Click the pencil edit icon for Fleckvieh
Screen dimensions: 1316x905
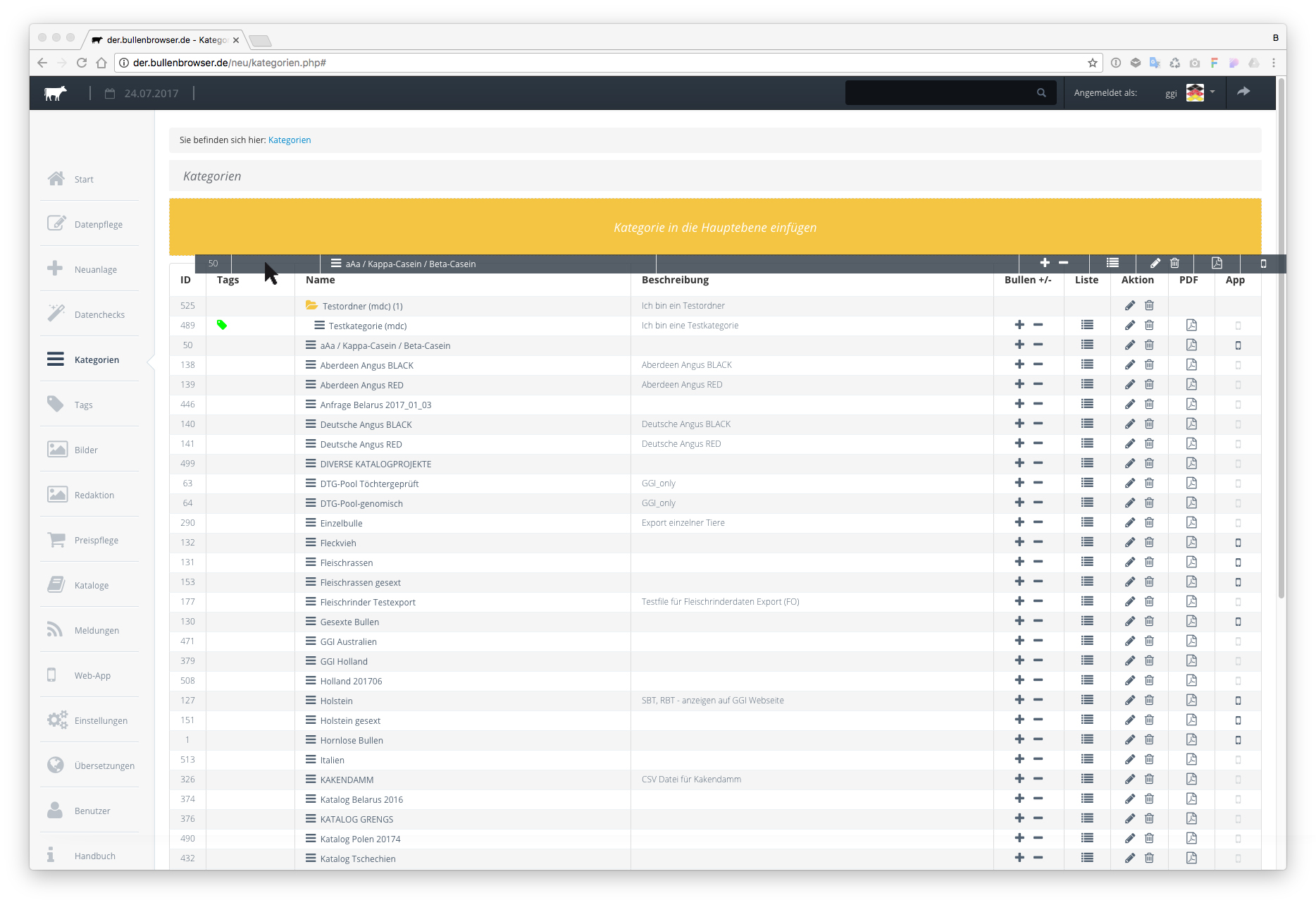point(1129,542)
